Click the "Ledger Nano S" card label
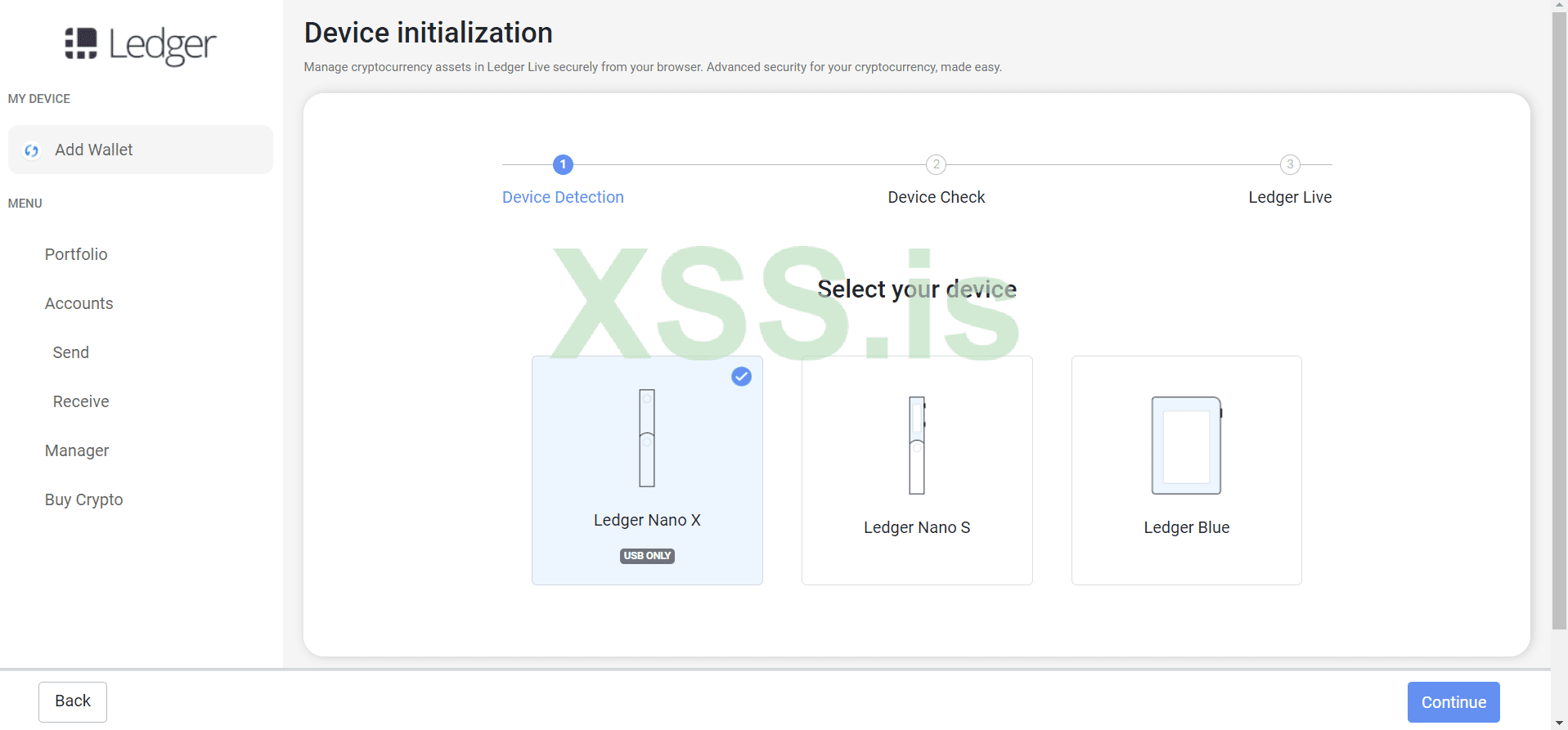The height and width of the screenshot is (730, 1568). tap(917, 527)
